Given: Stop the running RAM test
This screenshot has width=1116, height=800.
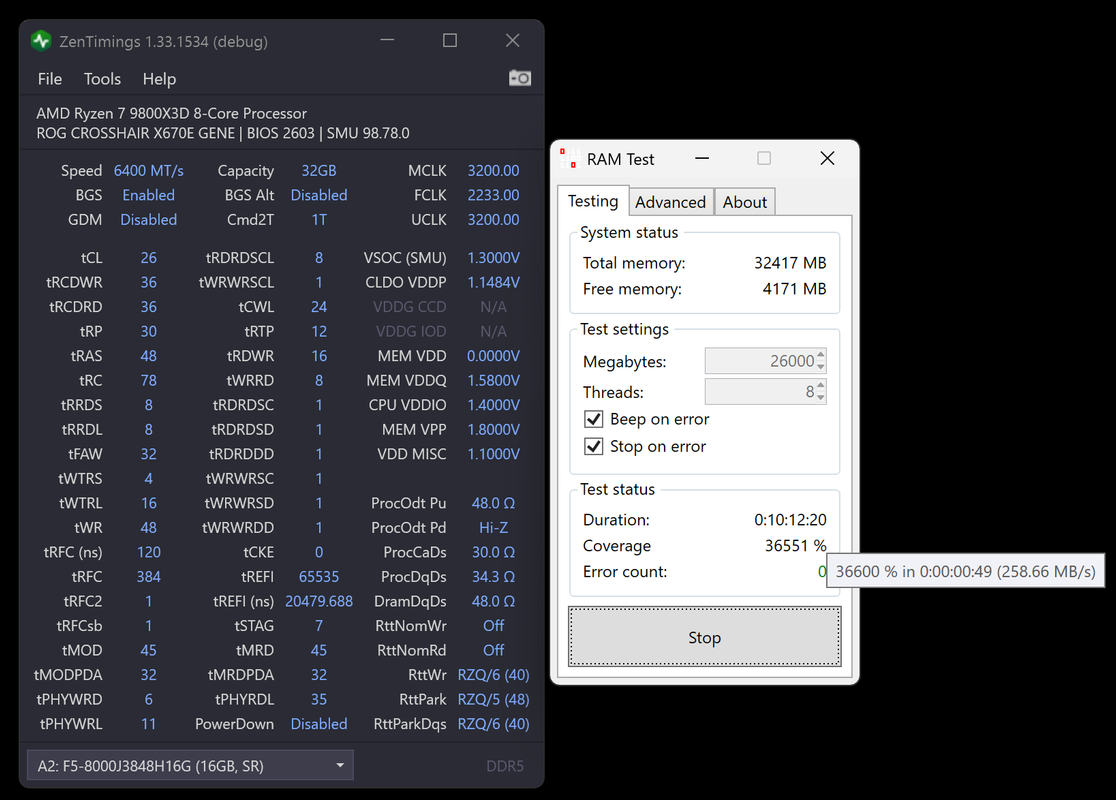Looking at the screenshot, I should 705,637.
